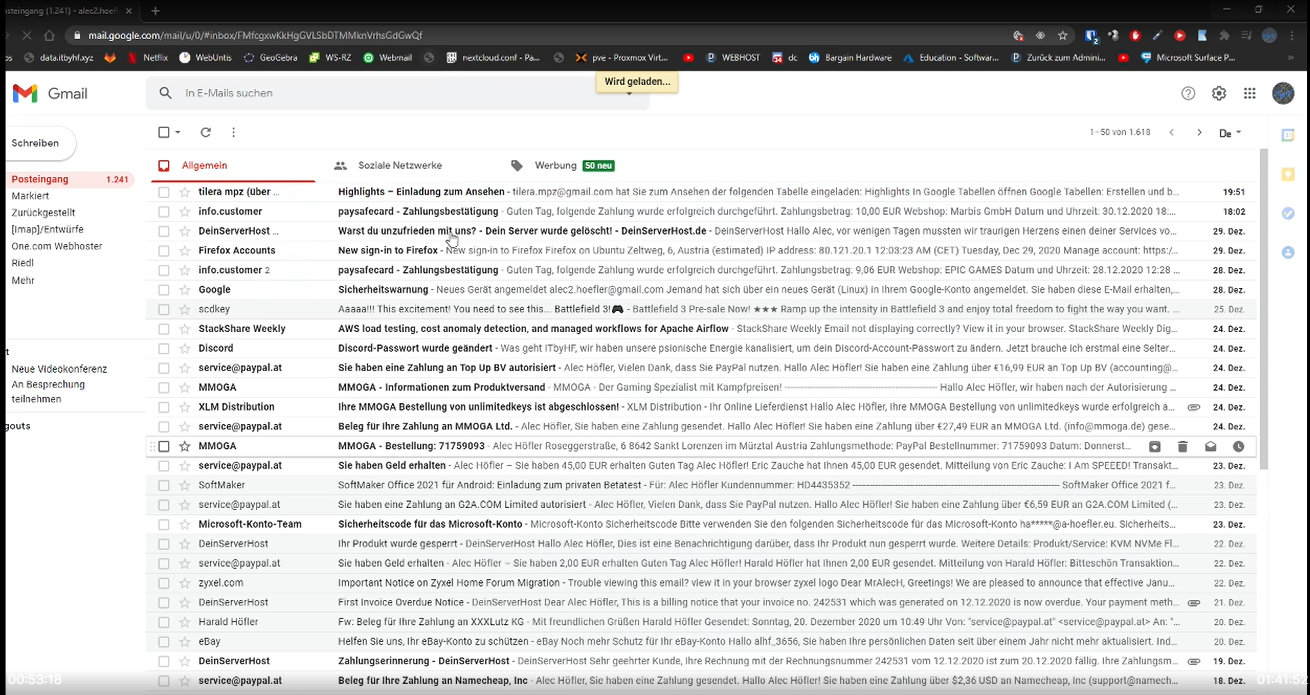Delete the MMOGA Bestellung 71759093 email
Image resolution: width=1310 pixels, height=695 pixels.
(1182, 446)
